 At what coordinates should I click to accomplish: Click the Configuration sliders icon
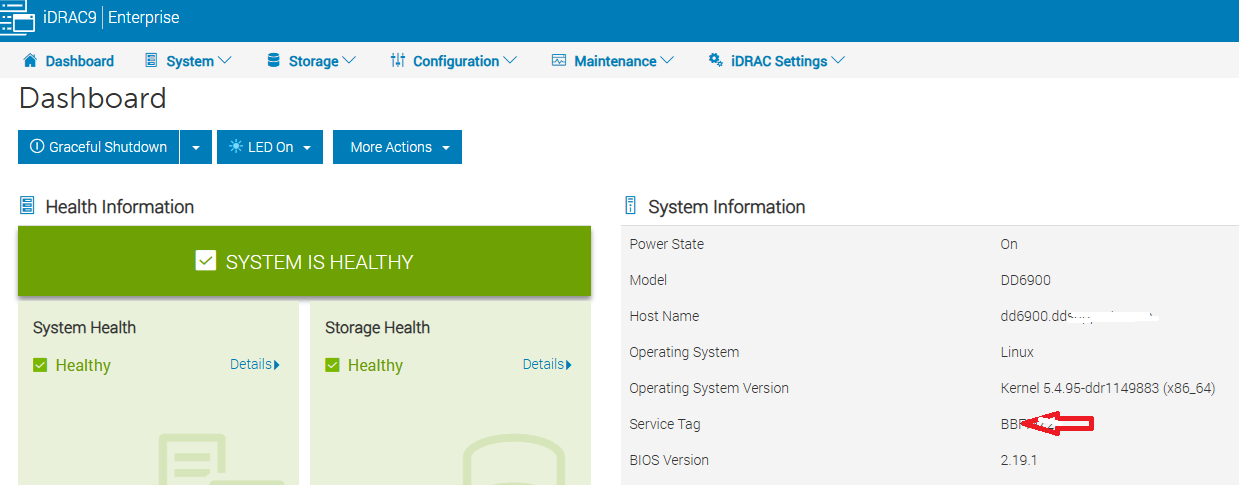[398, 61]
